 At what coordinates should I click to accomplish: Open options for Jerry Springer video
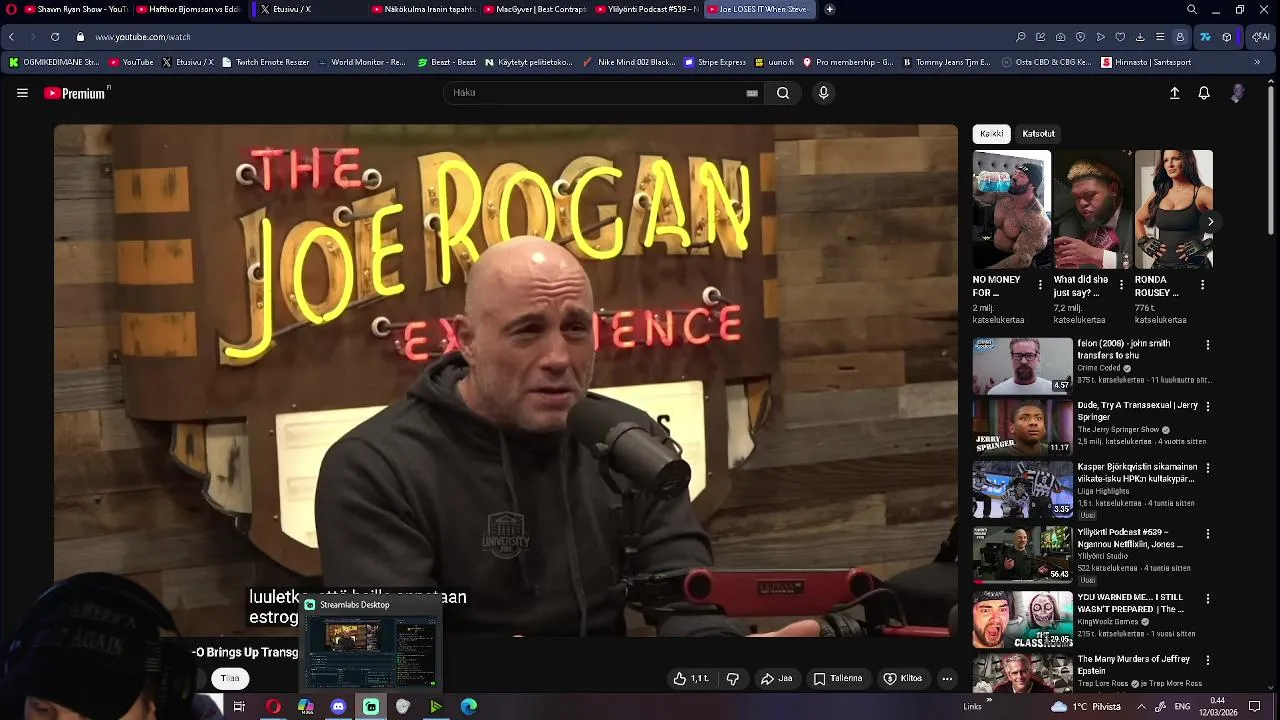[1207, 407]
